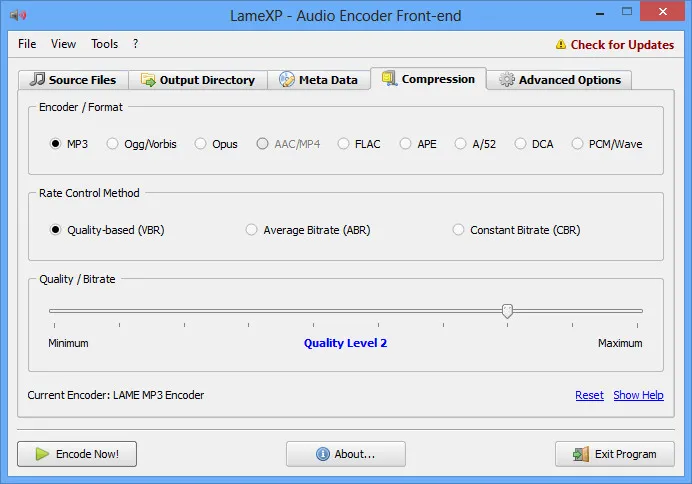This screenshot has width=692, height=484.
Task: Choose the FLAC encoder option
Action: point(345,144)
